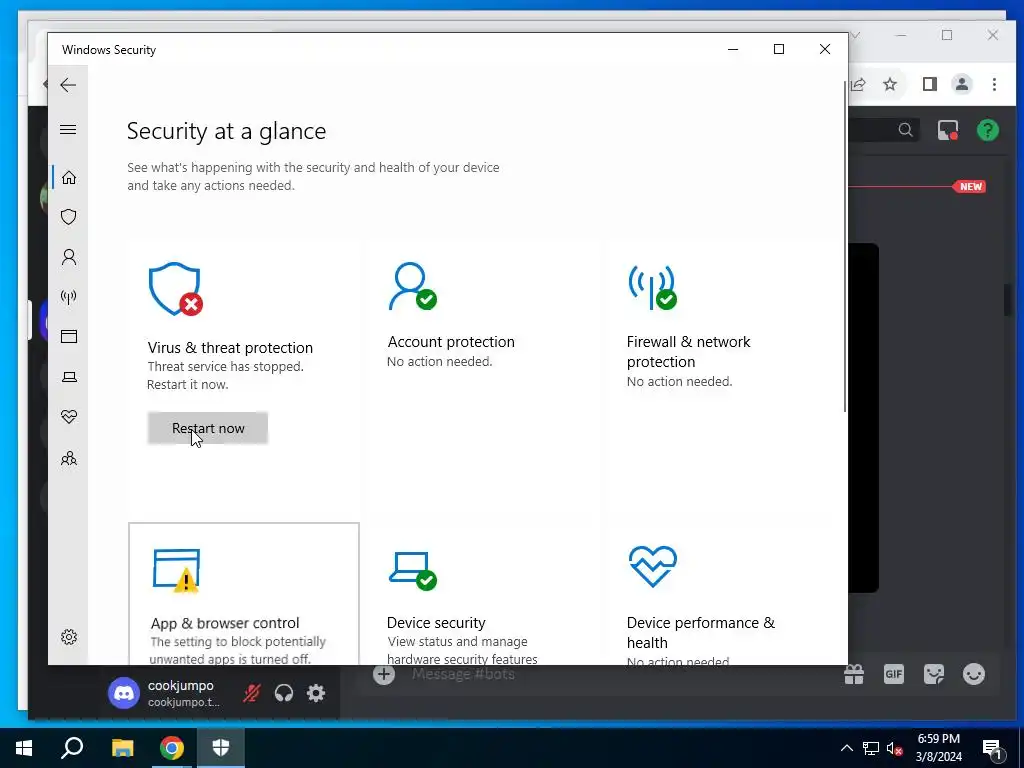Click the Device security laptop tile icon

pos(413,571)
